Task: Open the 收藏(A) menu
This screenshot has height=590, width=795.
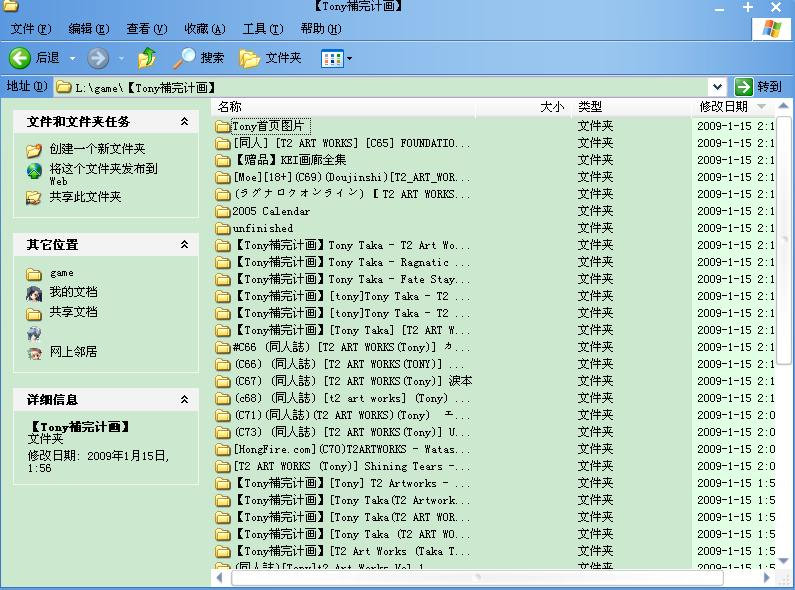Action: pos(205,28)
